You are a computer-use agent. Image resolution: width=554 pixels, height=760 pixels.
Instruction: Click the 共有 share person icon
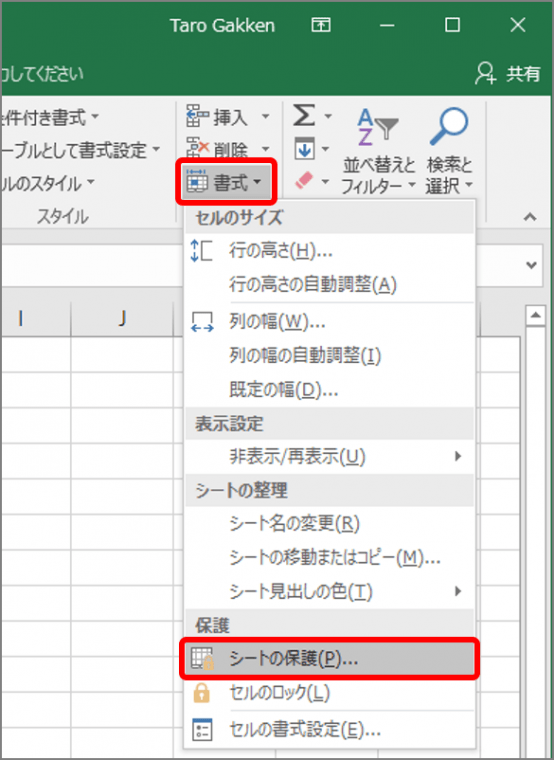click(485, 74)
